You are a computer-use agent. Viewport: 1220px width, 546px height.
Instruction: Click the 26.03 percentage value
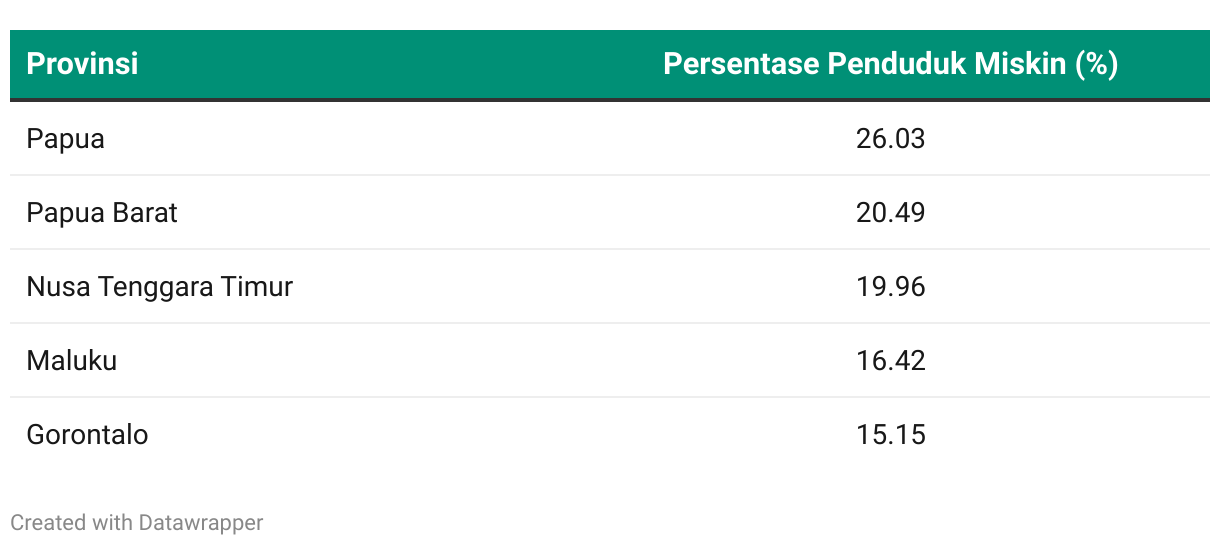tap(890, 138)
